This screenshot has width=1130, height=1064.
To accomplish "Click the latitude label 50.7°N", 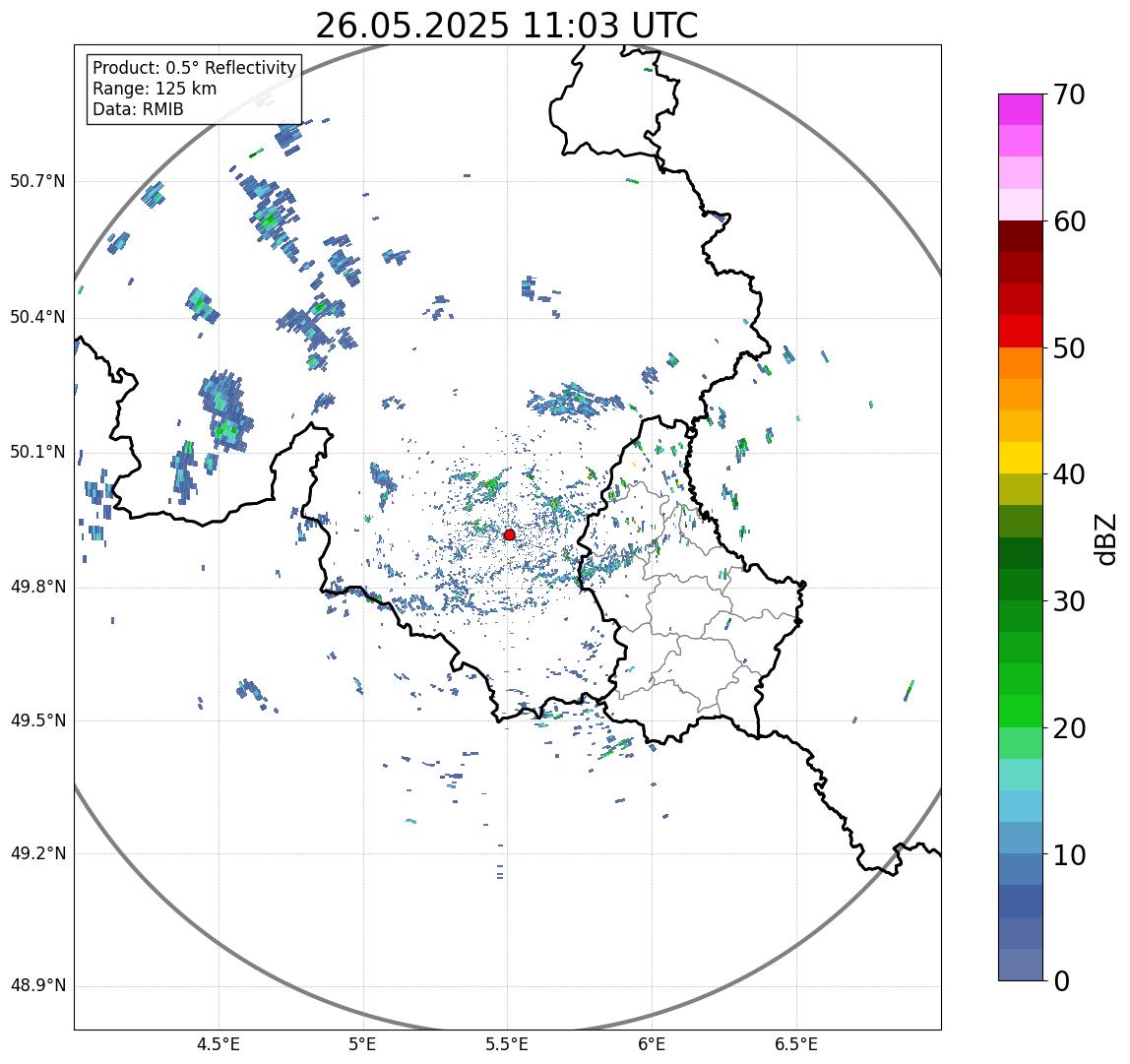I will click(37, 181).
